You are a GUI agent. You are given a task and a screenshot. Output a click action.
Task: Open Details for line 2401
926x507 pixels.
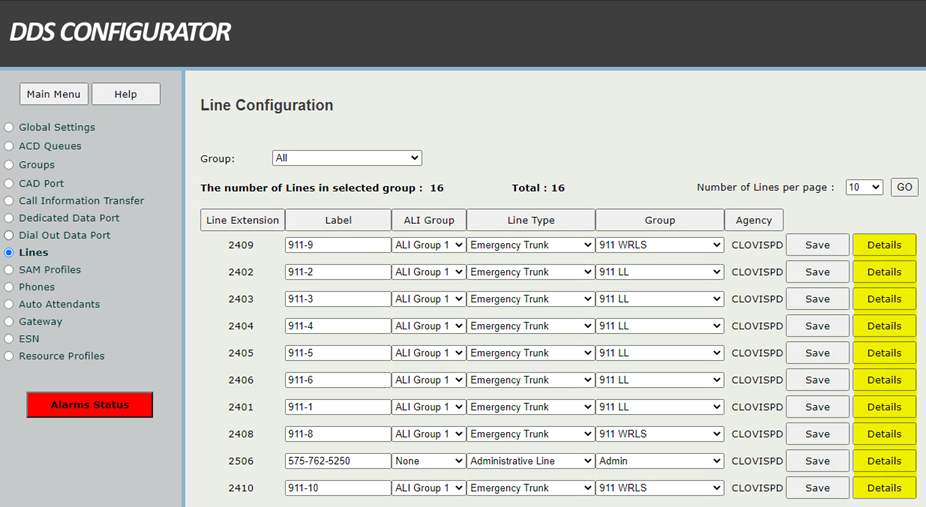click(884, 407)
